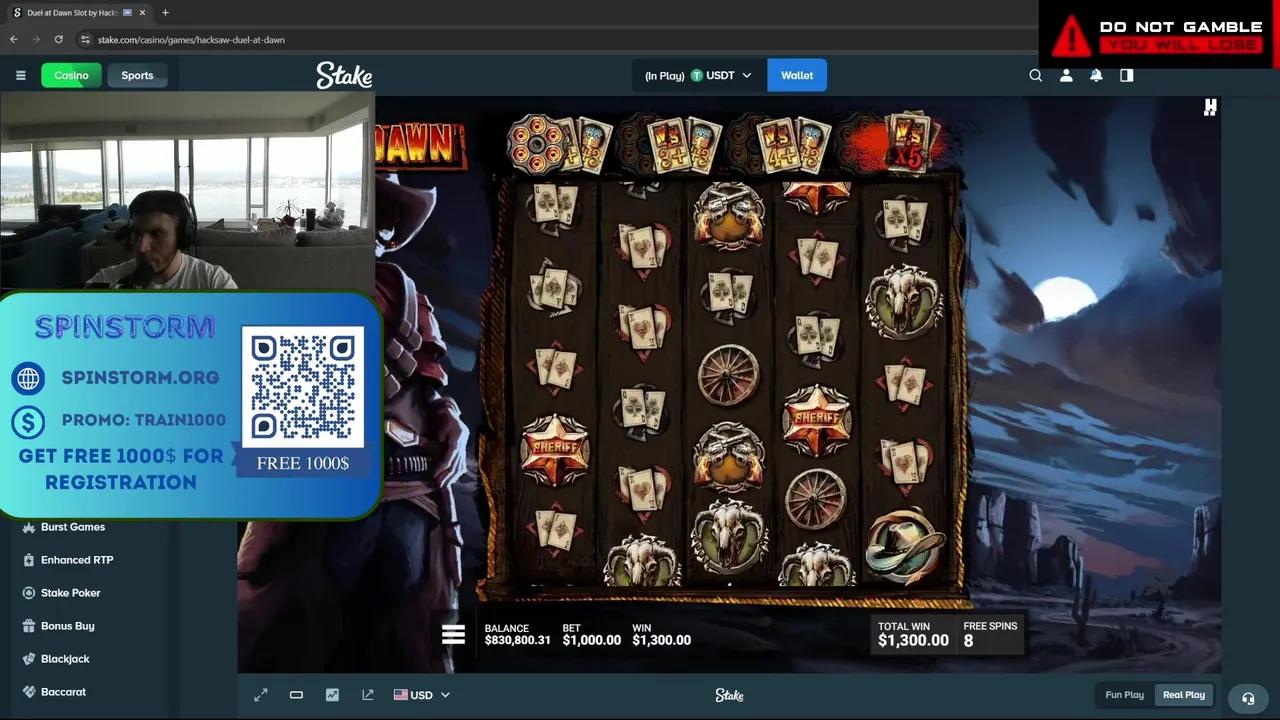Toggle the side panel icon
Screen dimensions: 1280x720
1127,75
